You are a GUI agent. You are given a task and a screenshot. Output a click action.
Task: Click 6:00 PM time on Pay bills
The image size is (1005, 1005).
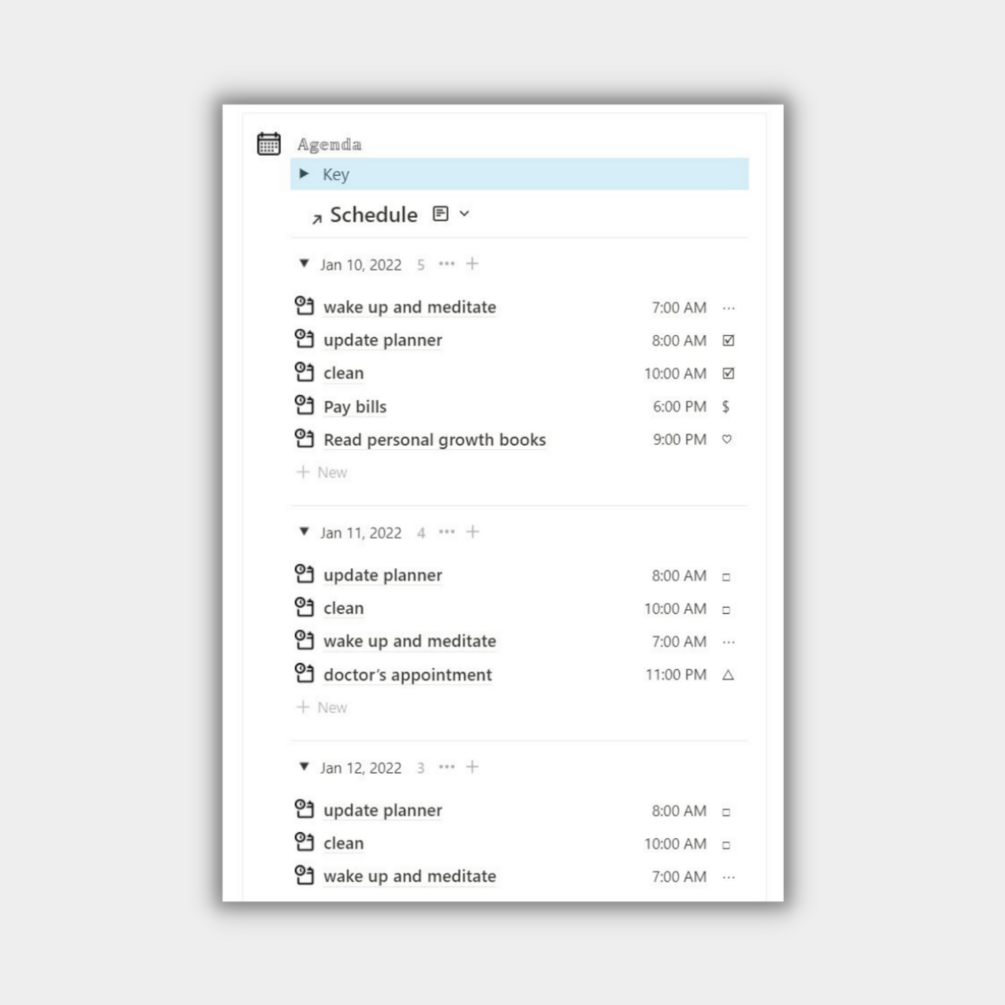point(679,406)
